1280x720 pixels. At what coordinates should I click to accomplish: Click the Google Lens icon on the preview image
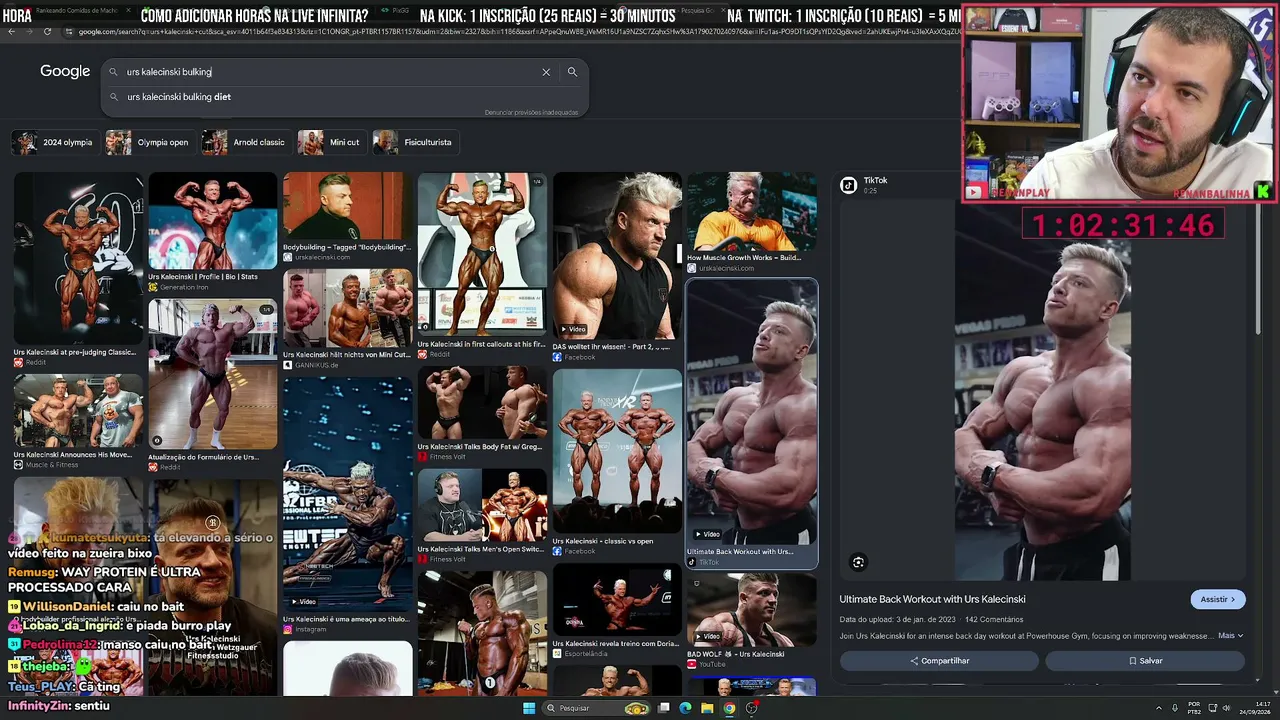click(858, 562)
